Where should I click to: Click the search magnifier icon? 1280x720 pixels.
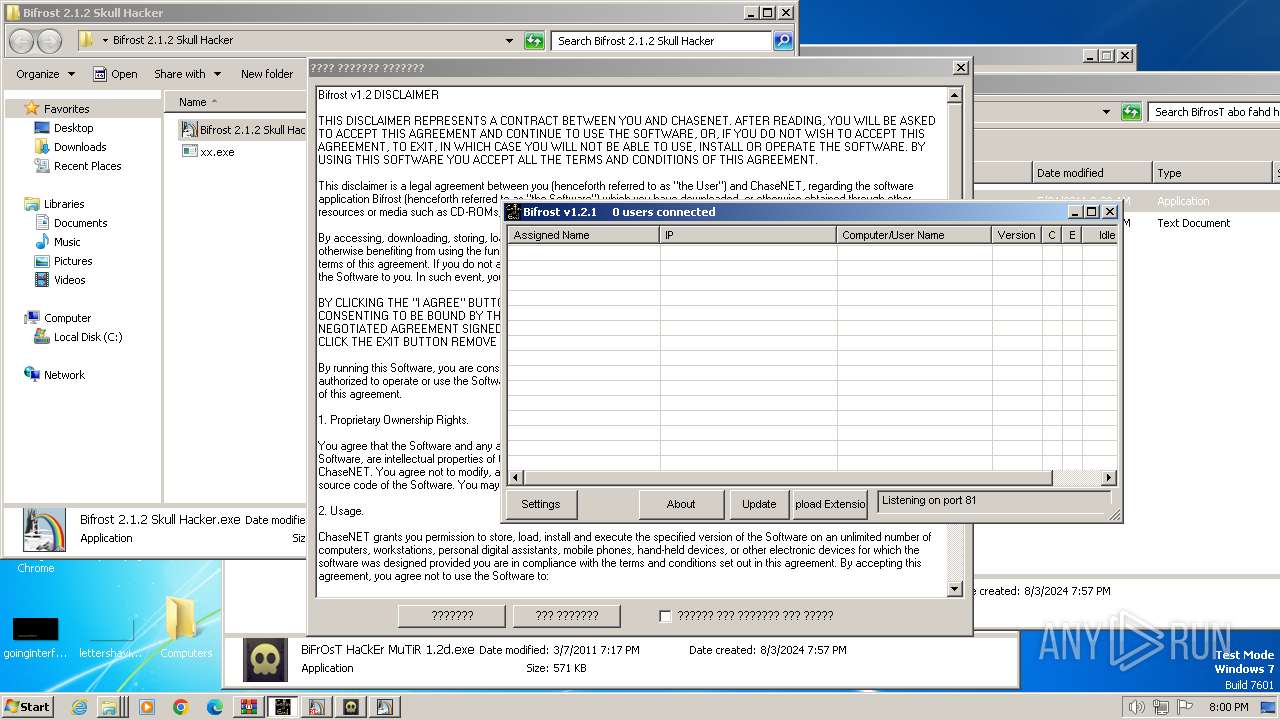(x=783, y=41)
